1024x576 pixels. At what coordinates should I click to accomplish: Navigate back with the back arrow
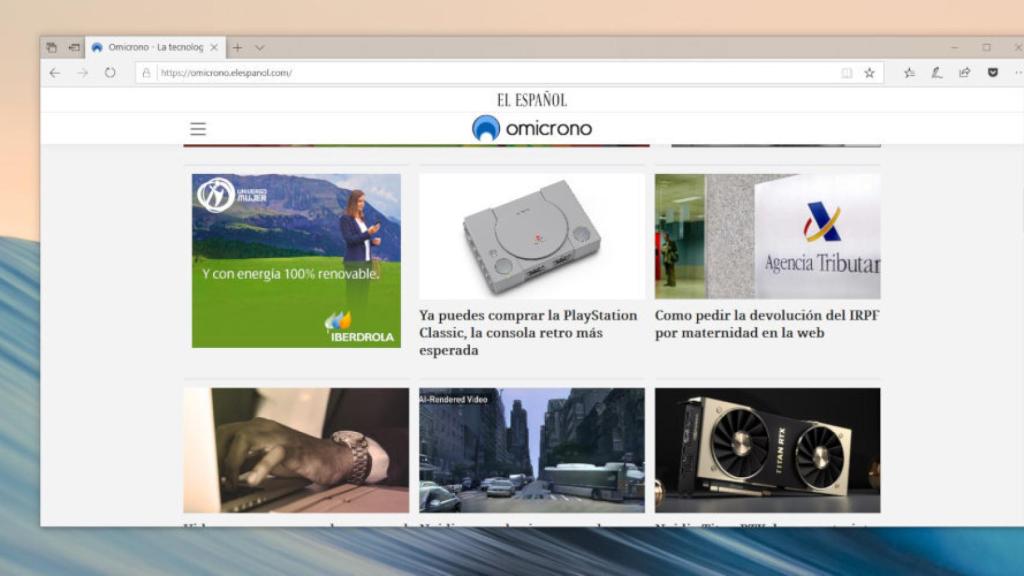(57, 72)
